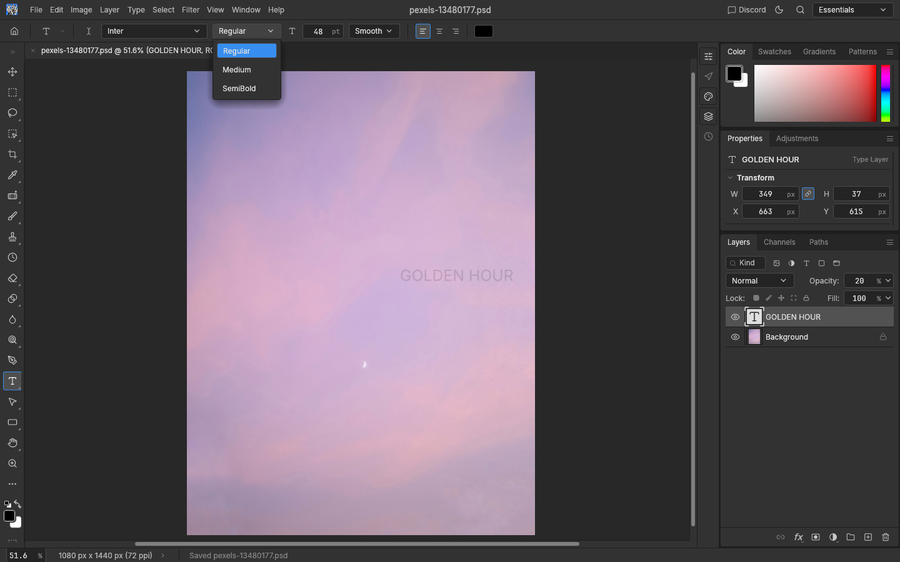Open layer effects fx button
Image resolution: width=900 pixels, height=562 pixels.
pos(798,537)
